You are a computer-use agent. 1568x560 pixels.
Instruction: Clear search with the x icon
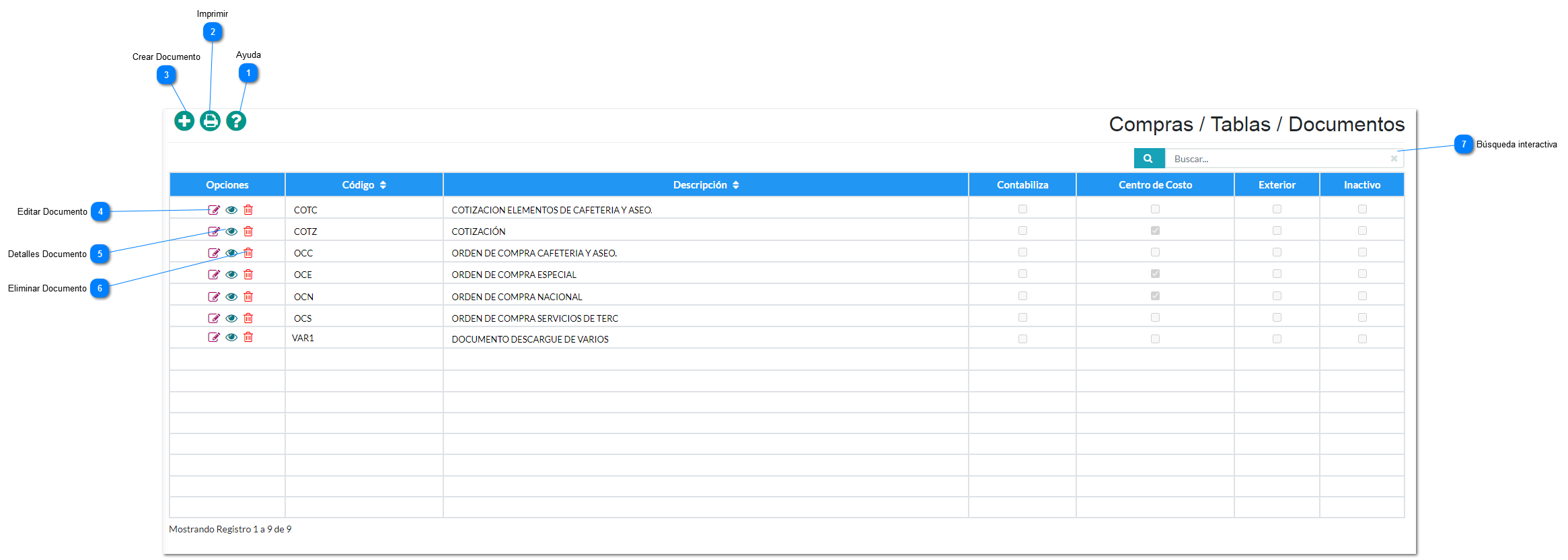(x=1394, y=159)
